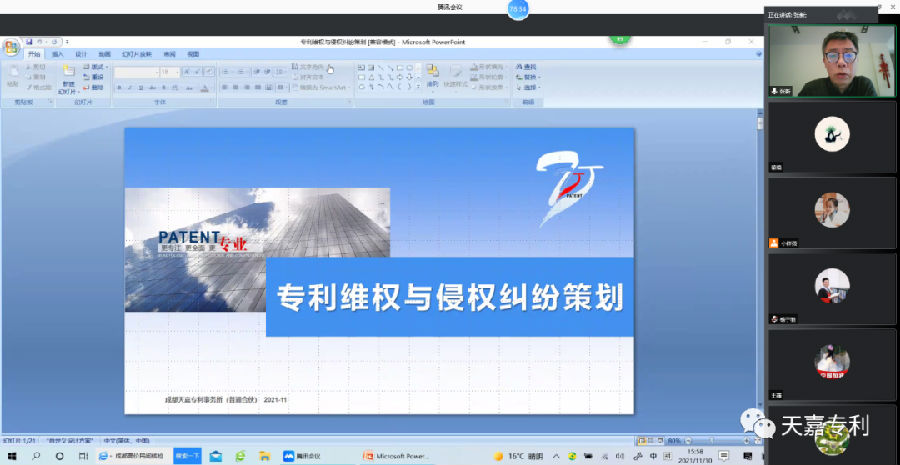Click the 搜索一下 search button in taskbar
The image size is (900, 465).
click(187, 456)
